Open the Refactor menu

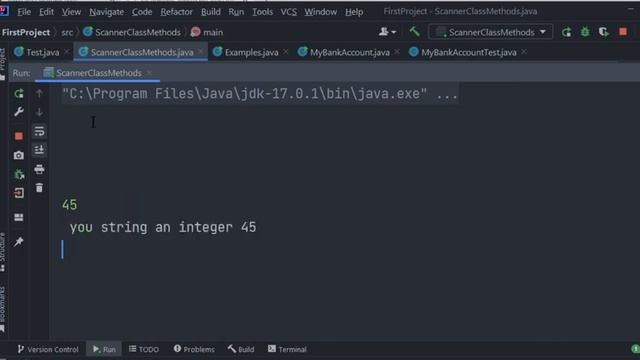[176, 12]
